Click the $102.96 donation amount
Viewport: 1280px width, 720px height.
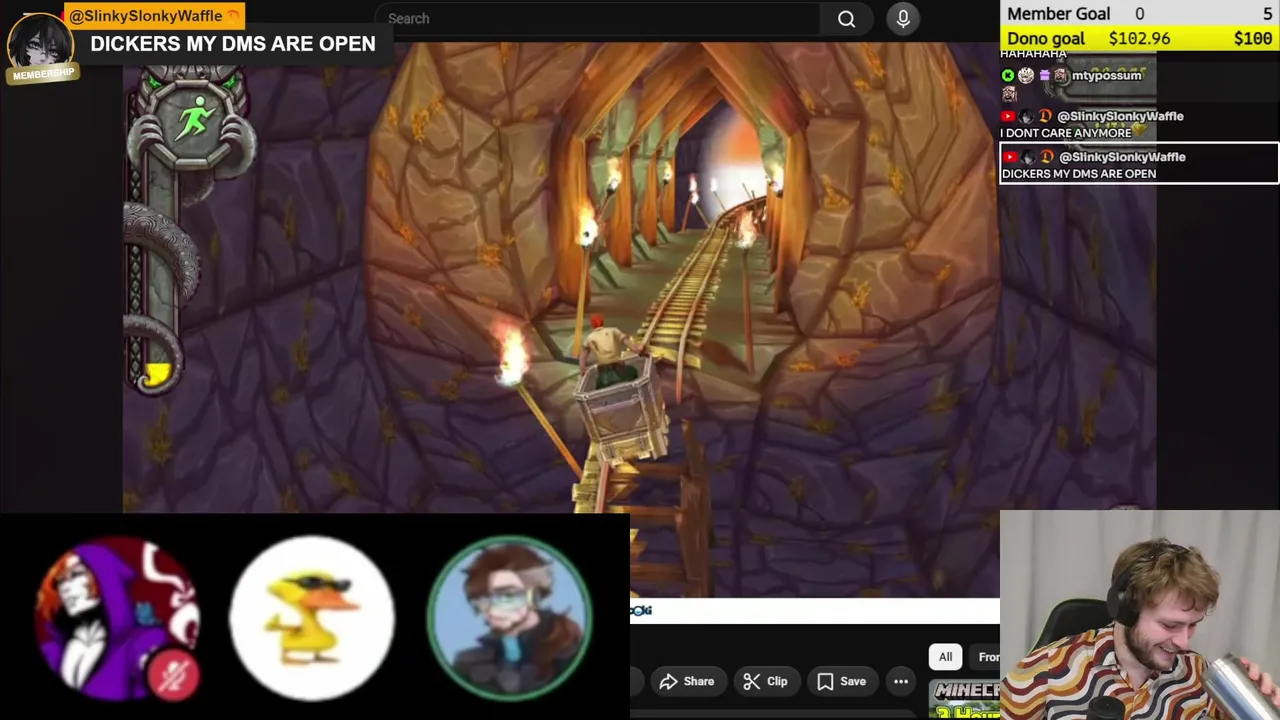(1139, 38)
